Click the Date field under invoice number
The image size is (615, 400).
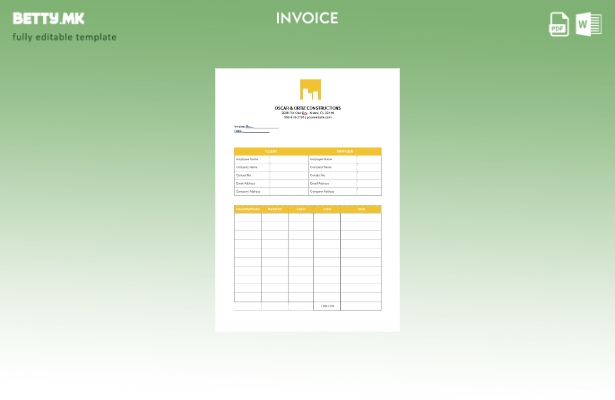tap(256, 131)
